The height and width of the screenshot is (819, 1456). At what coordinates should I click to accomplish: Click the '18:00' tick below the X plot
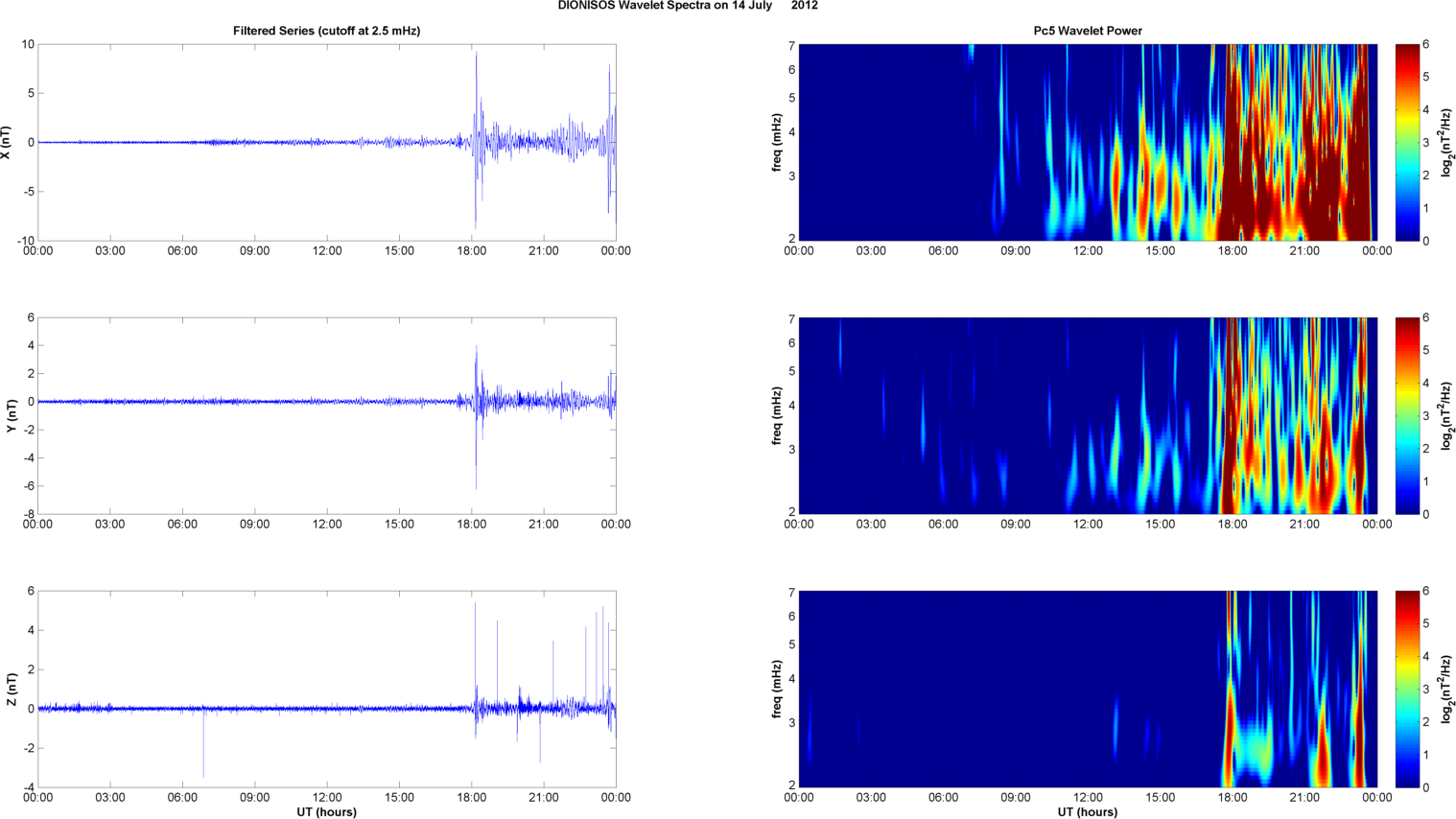[x=472, y=251]
